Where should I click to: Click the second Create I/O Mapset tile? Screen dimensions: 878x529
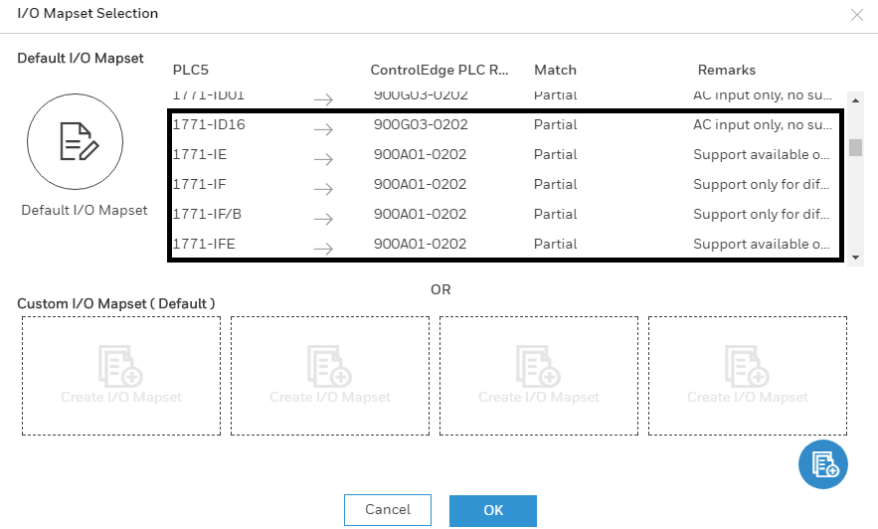pyautogui.click(x=330, y=376)
